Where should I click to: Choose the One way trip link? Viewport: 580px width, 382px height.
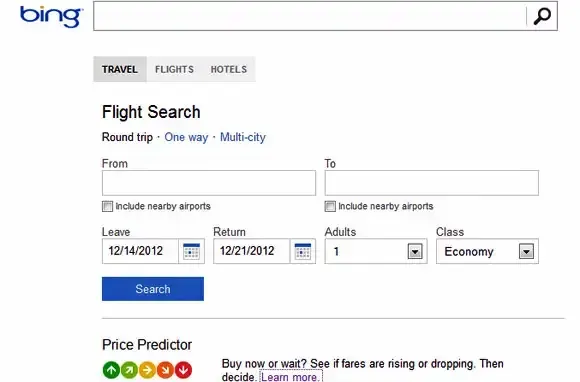pos(186,137)
